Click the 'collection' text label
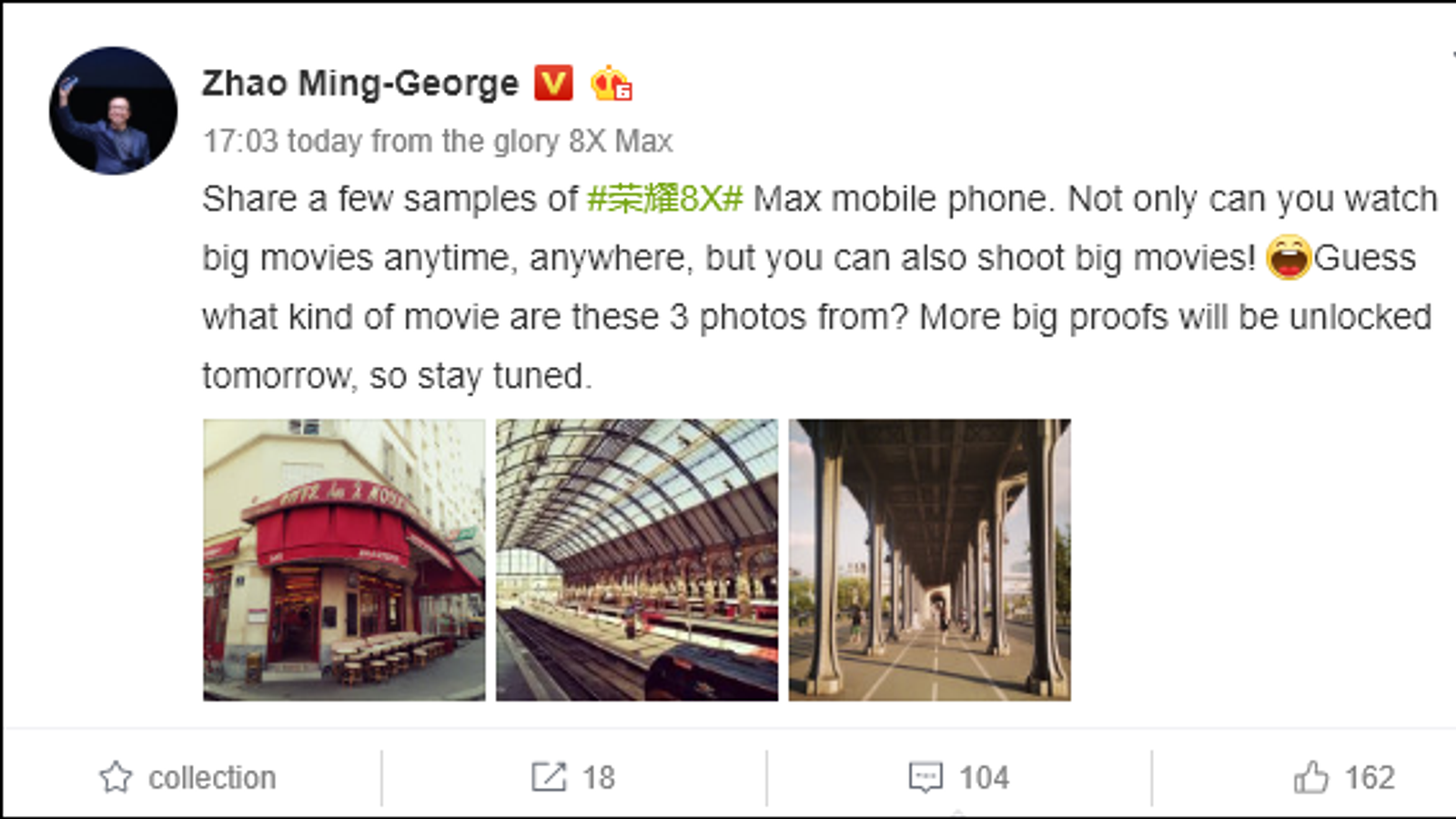Viewport: 1456px width, 819px height. [212, 778]
